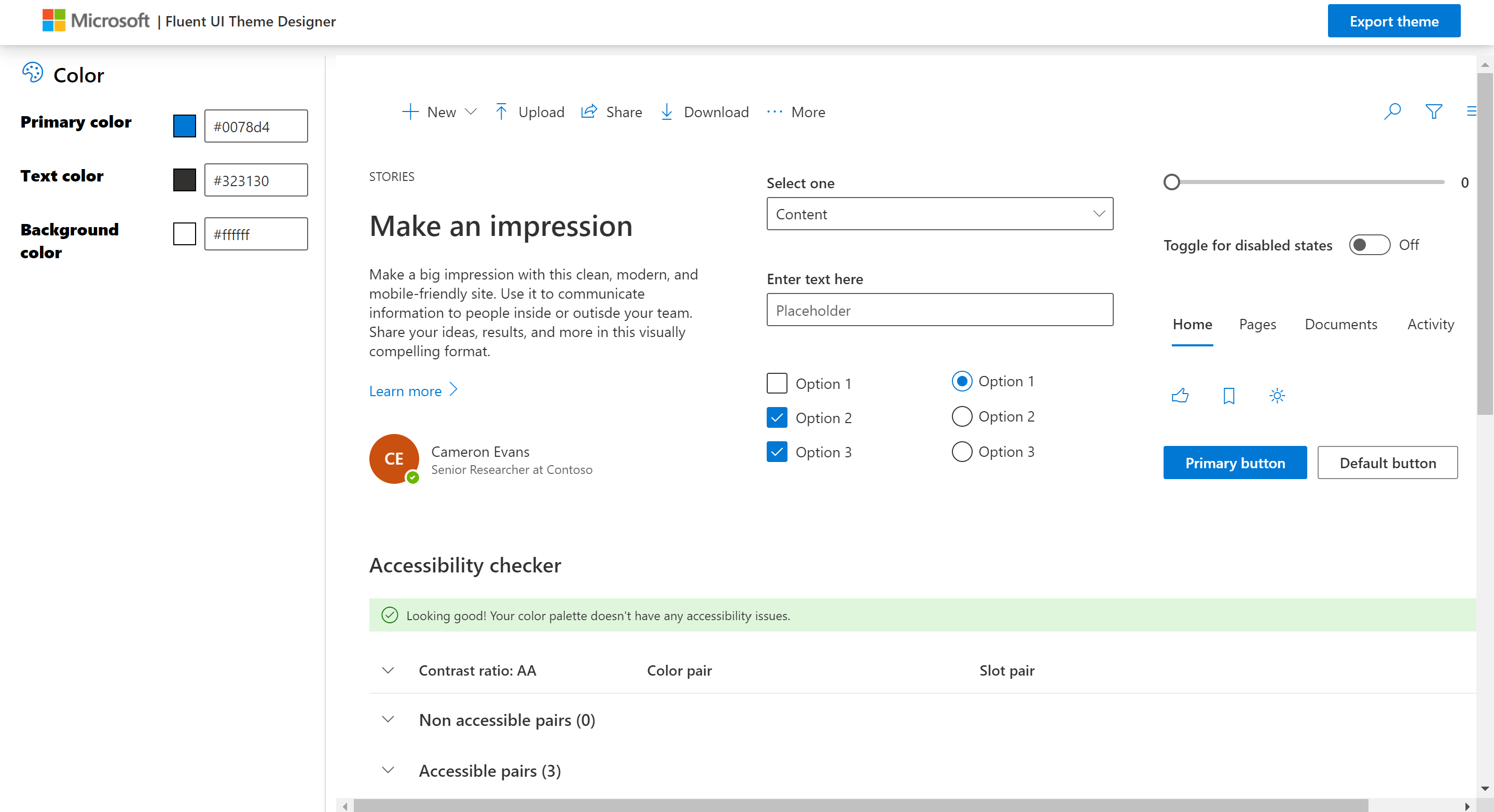Image resolution: width=1494 pixels, height=812 pixels.
Task: Expand Non accessible pairs section
Action: coord(388,720)
